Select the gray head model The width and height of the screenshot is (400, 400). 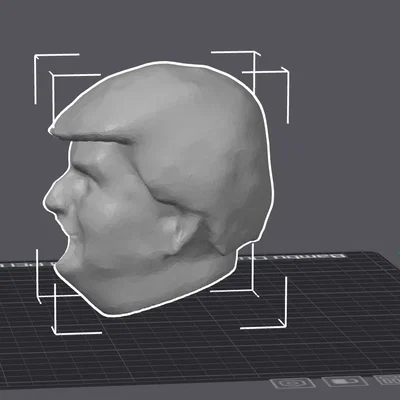point(160,188)
